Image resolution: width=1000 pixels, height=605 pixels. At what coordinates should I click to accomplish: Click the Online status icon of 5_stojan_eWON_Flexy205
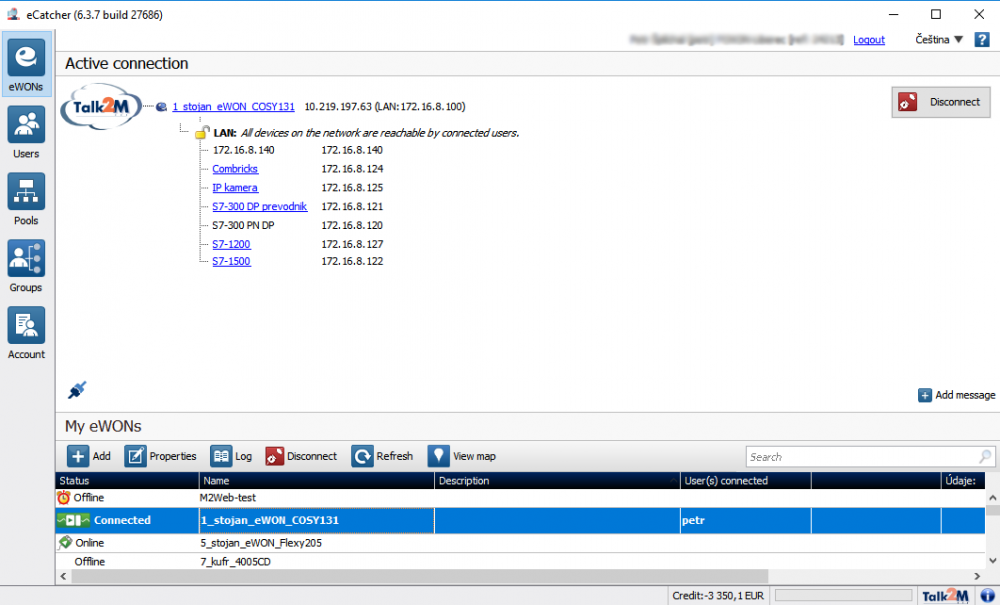65,543
